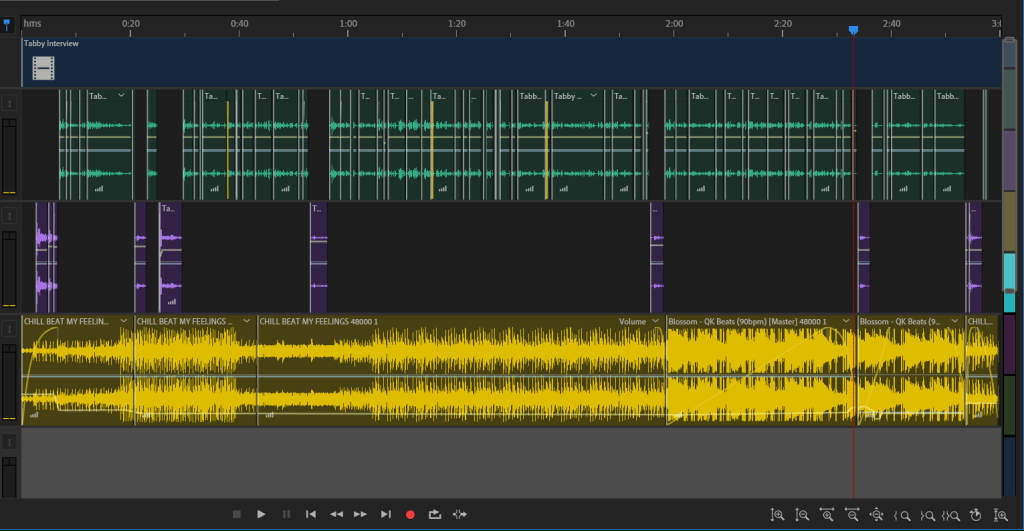Click the Stop button in transport
Screen dimensions: 1024x531
click(x=237, y=514)
